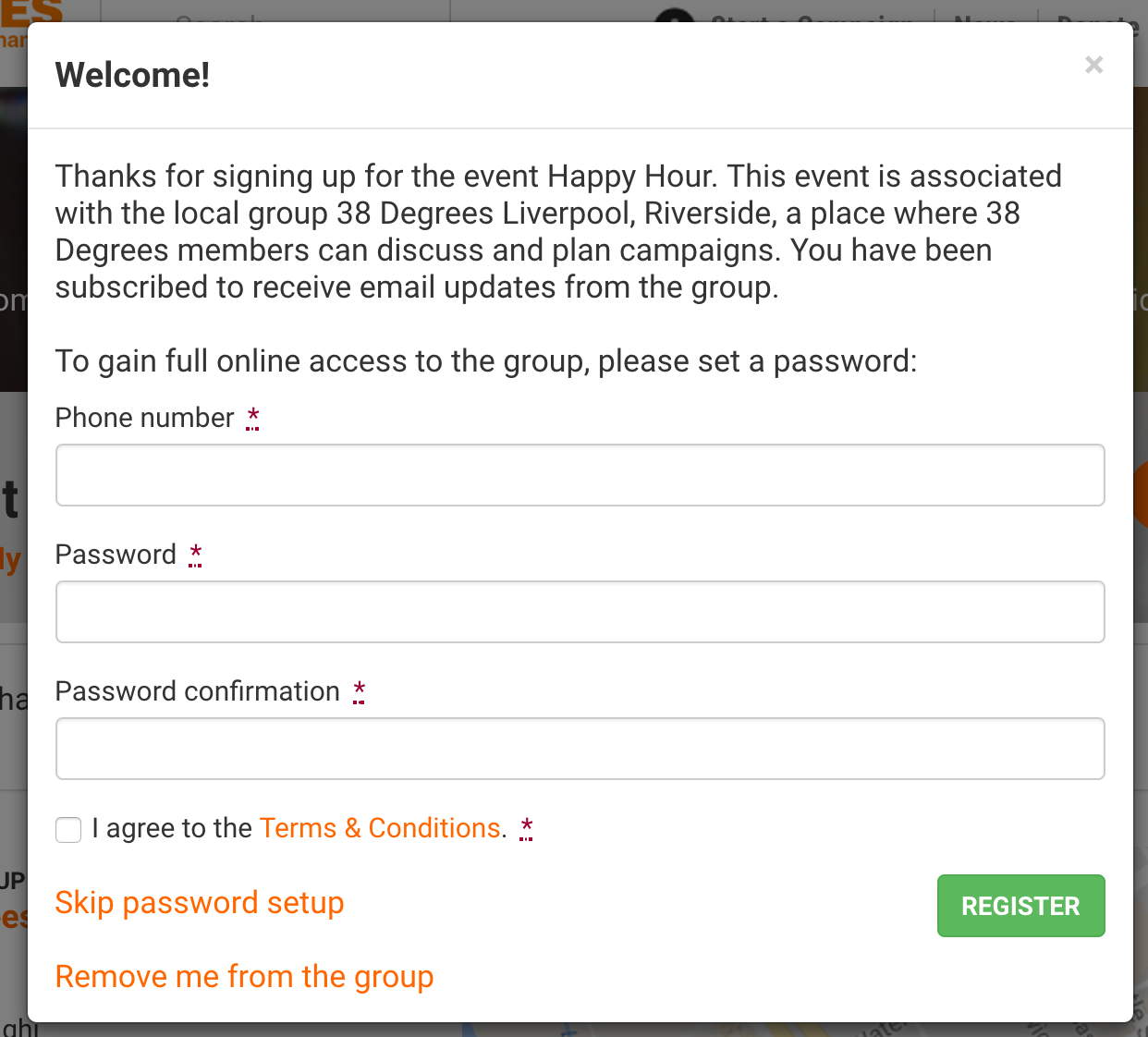Focus the Phone number input field
Viewport: 1148px width, 1037px height.
click(x=580, y=475)
